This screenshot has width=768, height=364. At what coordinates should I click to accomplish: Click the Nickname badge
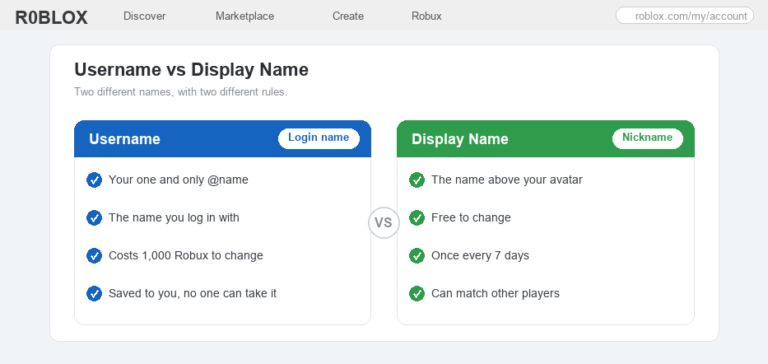[648, 138]
